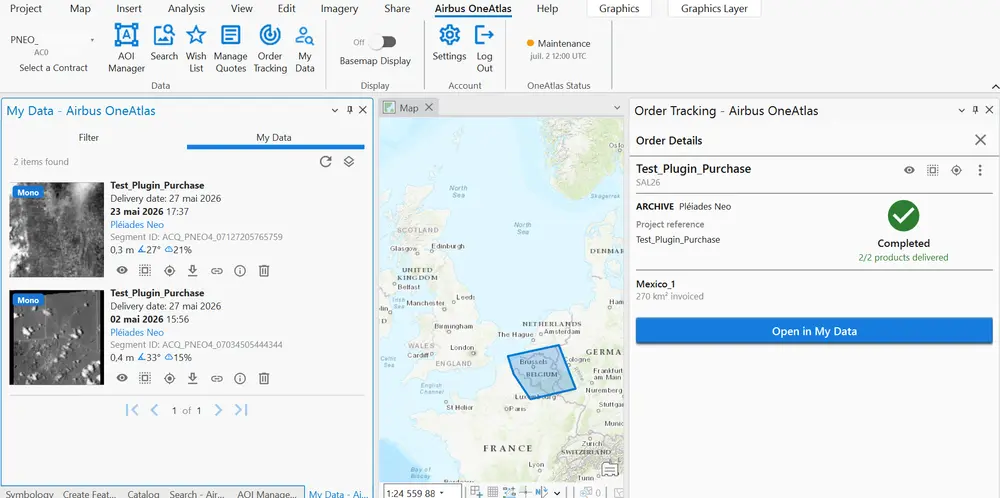The image size is (1000, 498).
Task: Open the map scale dropdown
Action: (x=441, y=492)
